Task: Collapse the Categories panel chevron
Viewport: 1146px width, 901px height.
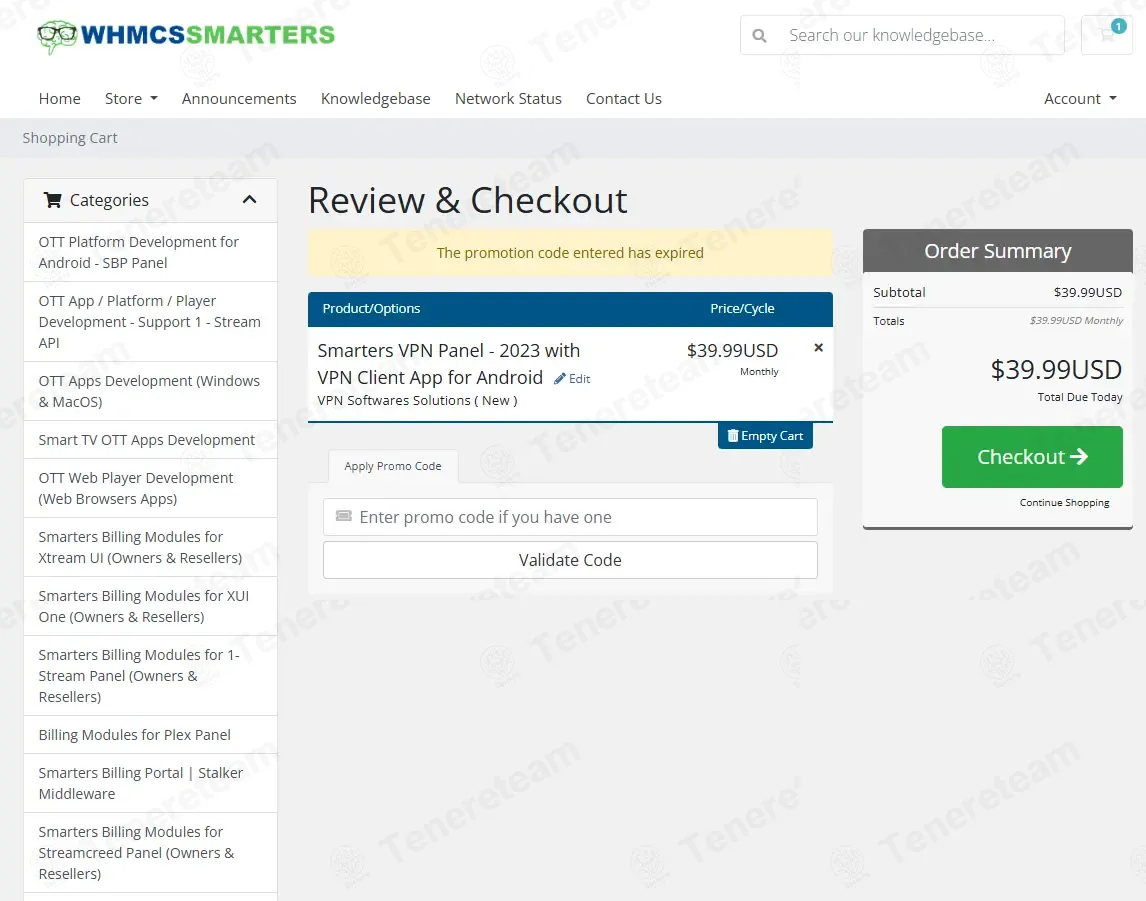Action: coord(249,199)
